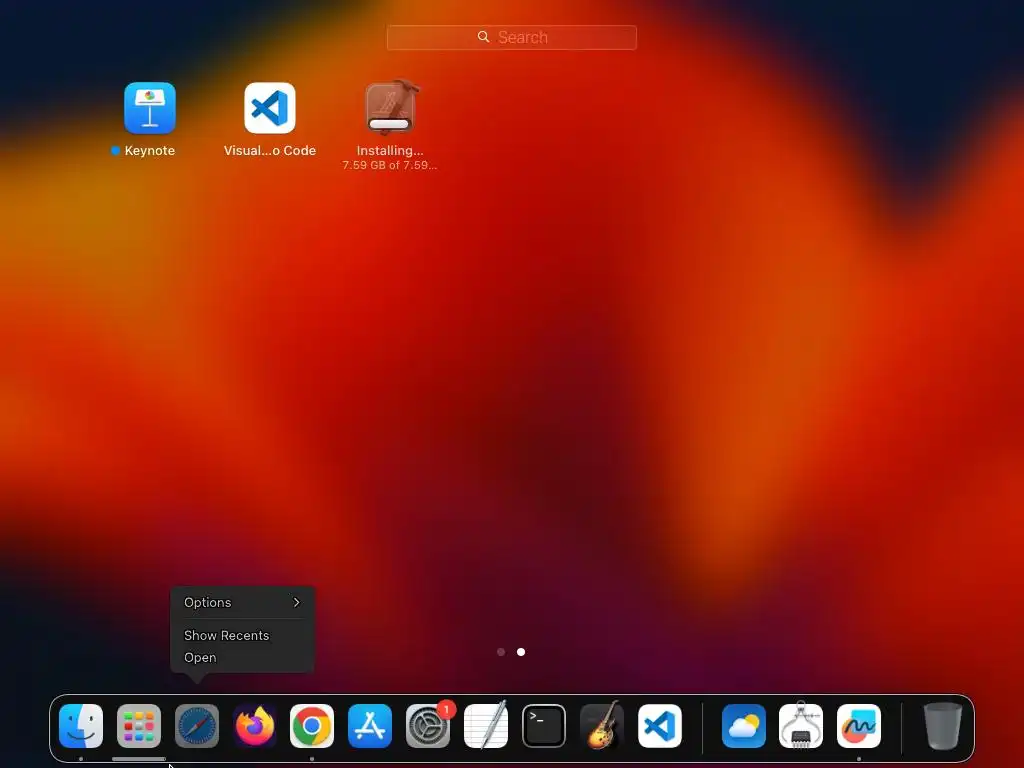This screenshot has height=768, width=1024.
Task: Launch GarageBand from the Dock
Action: pyautogui.click(x=601, y=726)
